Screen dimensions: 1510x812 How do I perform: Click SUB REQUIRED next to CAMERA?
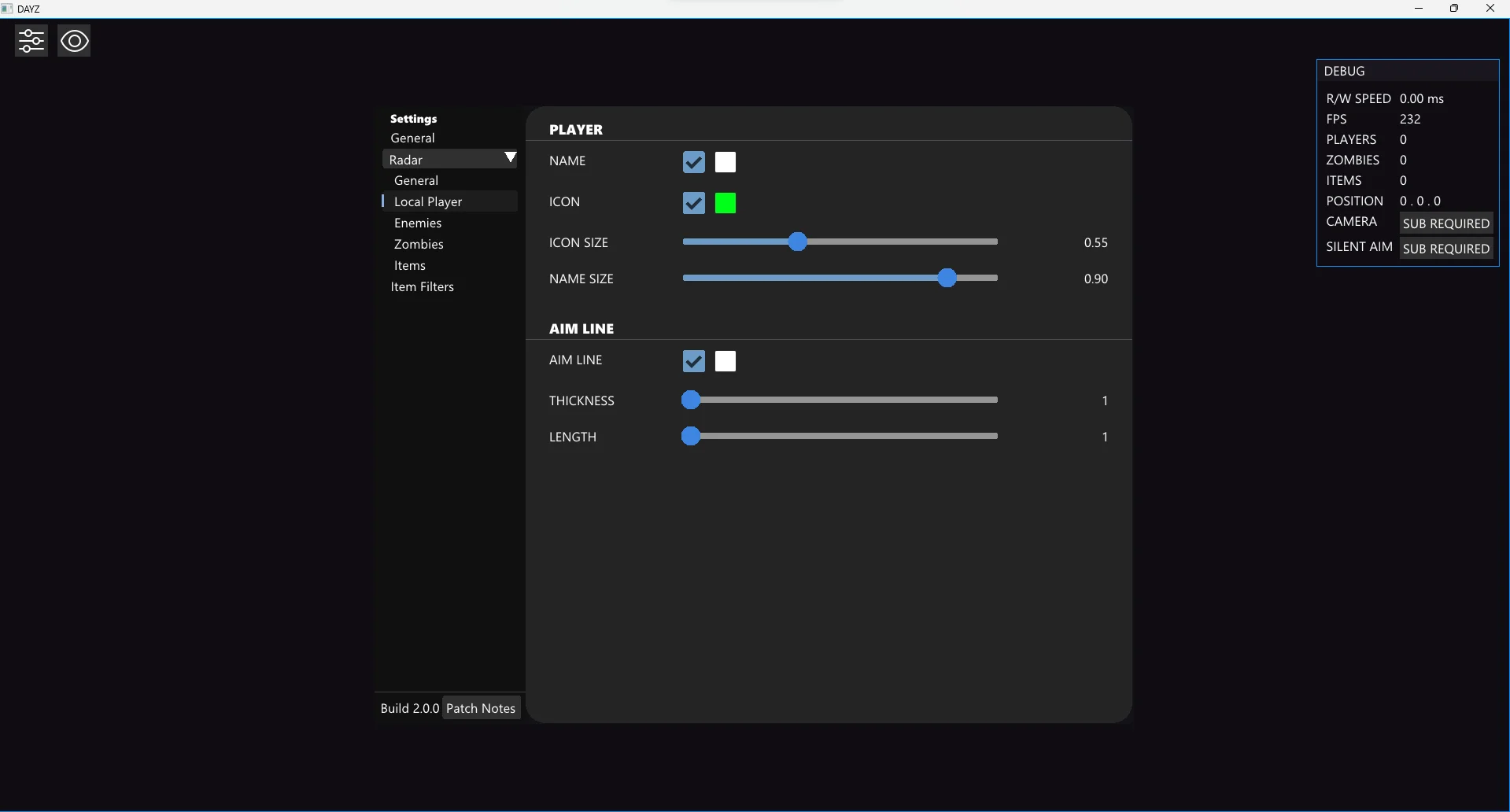[x=1445, y=223]
